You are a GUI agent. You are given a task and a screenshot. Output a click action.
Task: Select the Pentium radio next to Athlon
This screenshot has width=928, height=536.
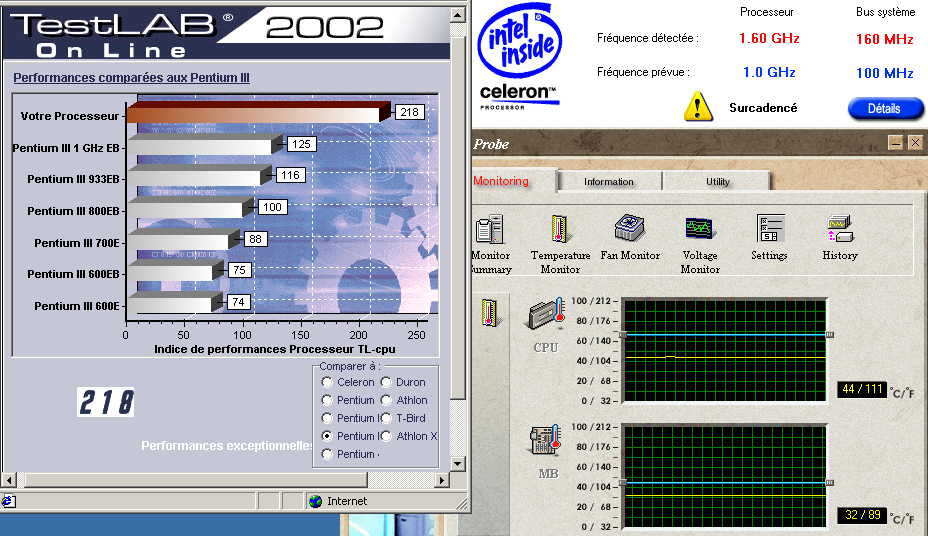[327, 400]
